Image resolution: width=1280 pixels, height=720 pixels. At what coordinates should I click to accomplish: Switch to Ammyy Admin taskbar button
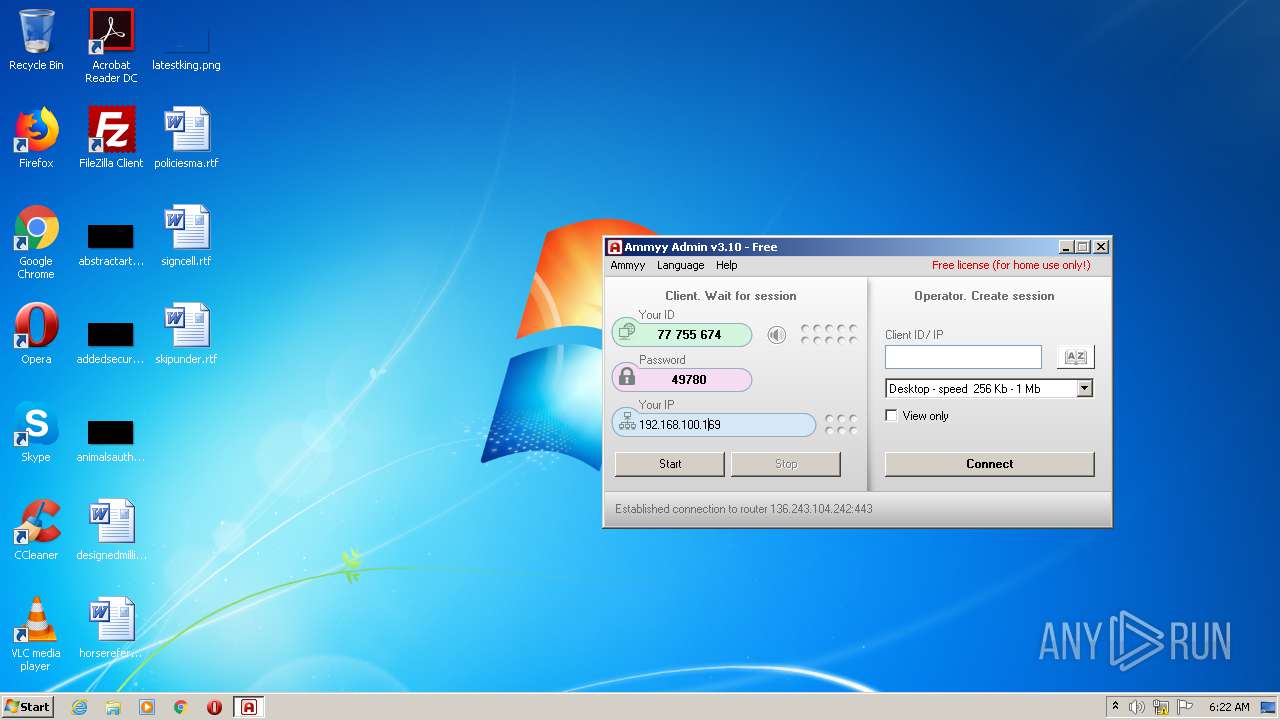[x=249, y=707]
